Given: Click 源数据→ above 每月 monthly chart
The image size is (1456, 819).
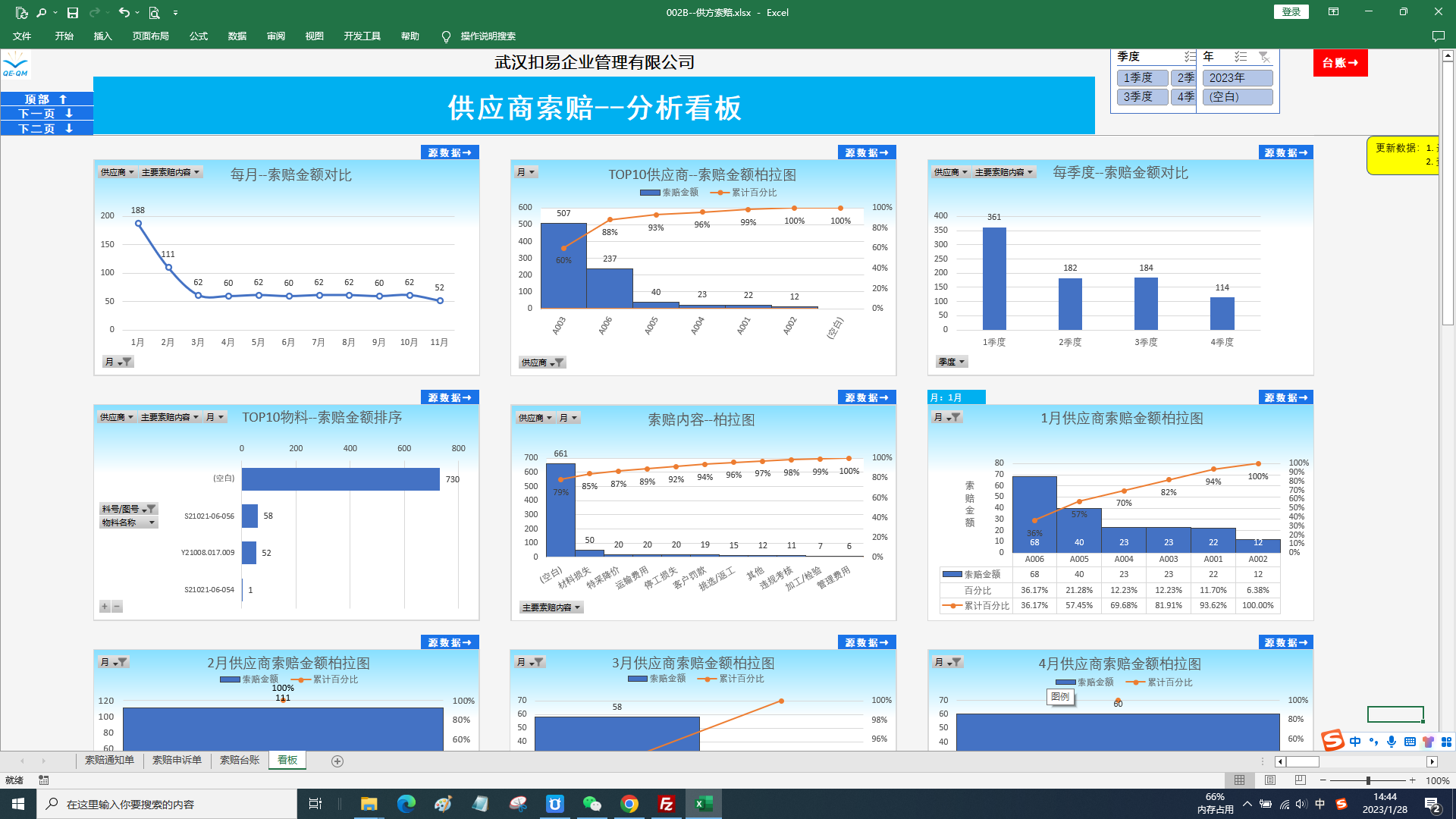Looking at the screenshot, I should point(450,152).
